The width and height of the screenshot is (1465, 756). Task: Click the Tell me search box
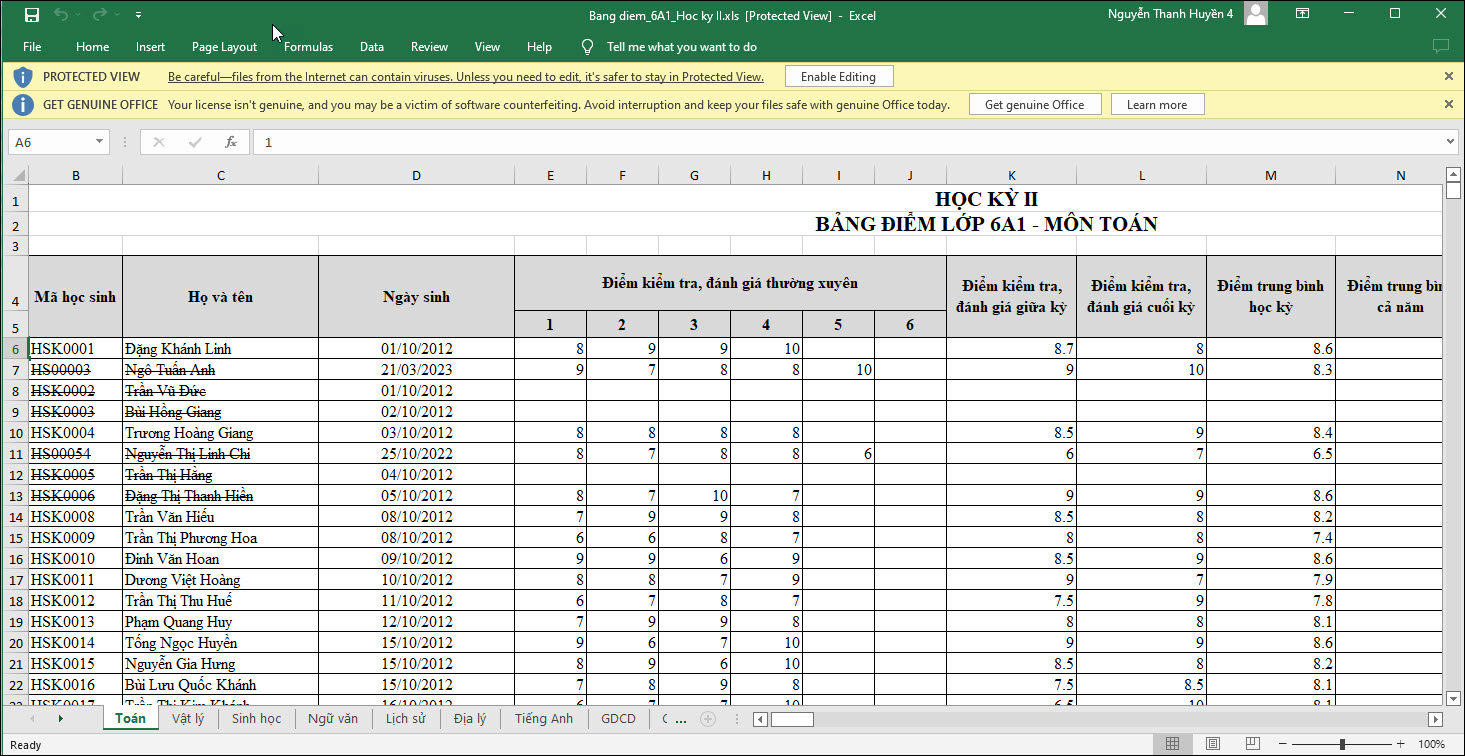pyautogui.click(x=681, y=47)
